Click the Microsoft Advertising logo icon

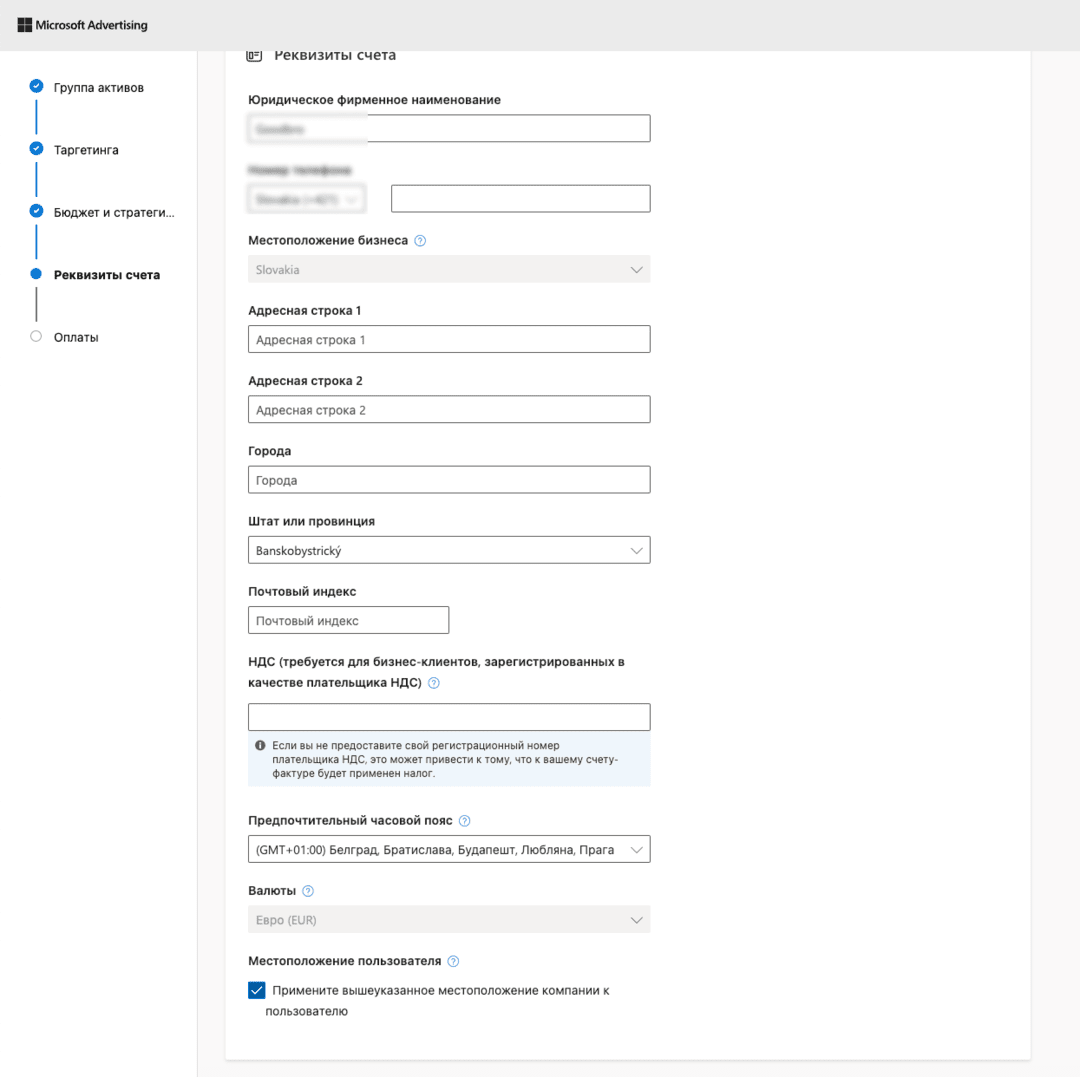[x=26, y=24]
